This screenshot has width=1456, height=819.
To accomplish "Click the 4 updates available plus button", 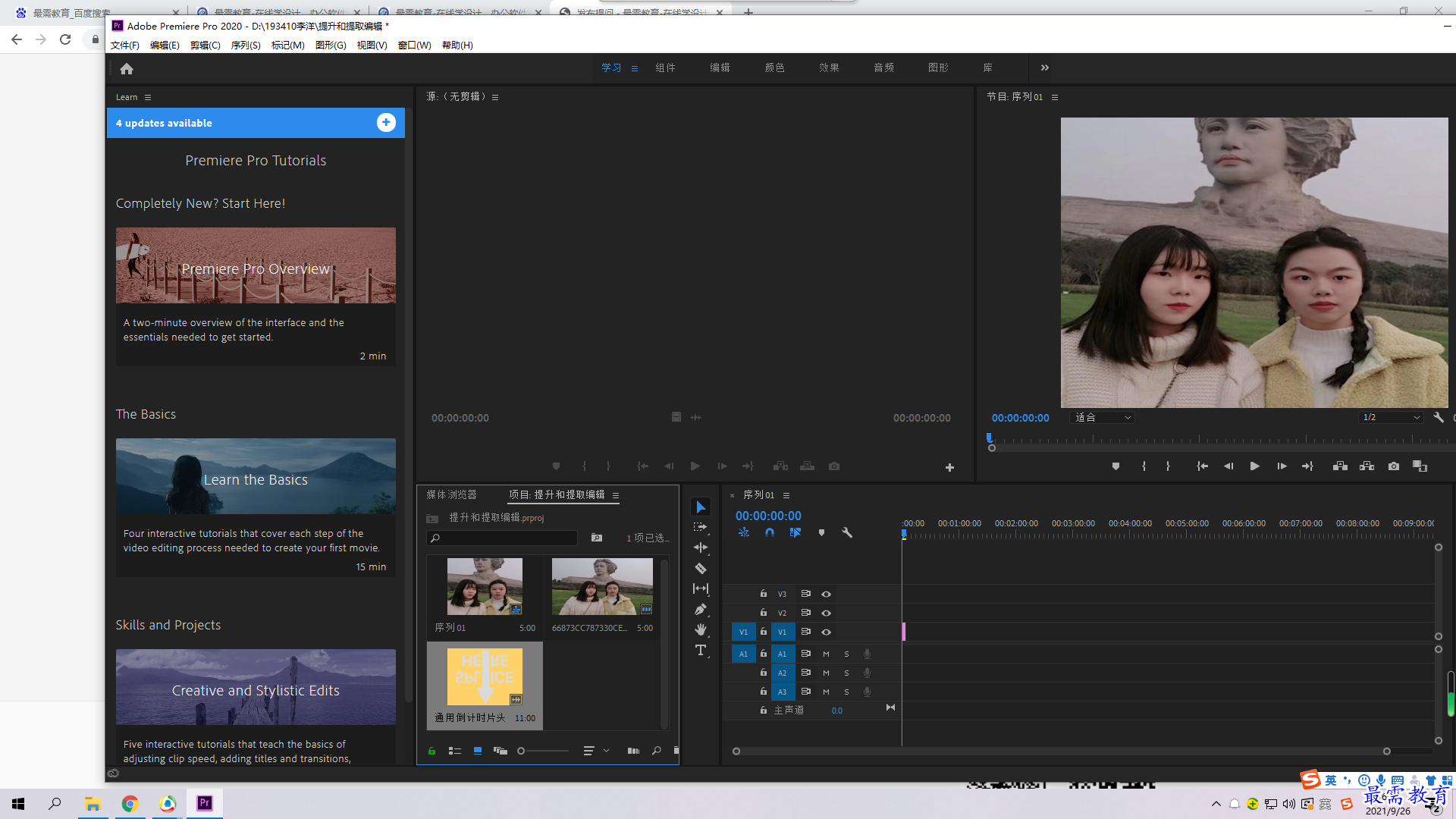I will 386,122.
